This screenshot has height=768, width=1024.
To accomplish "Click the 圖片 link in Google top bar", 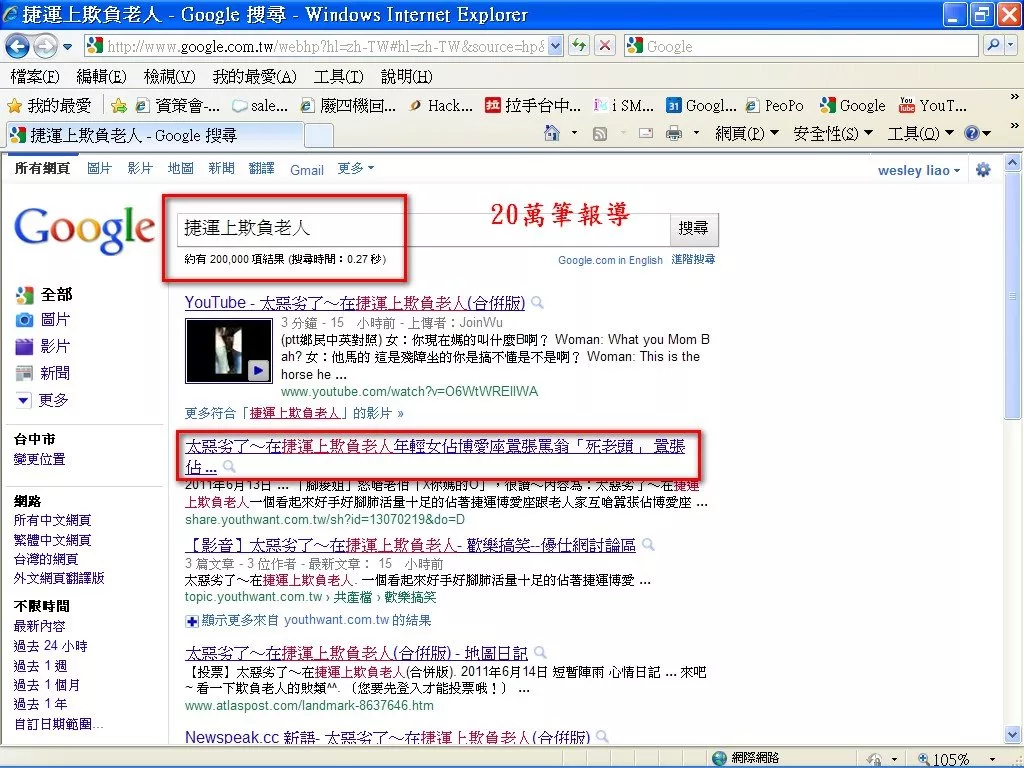I will (x=99, y=168).
